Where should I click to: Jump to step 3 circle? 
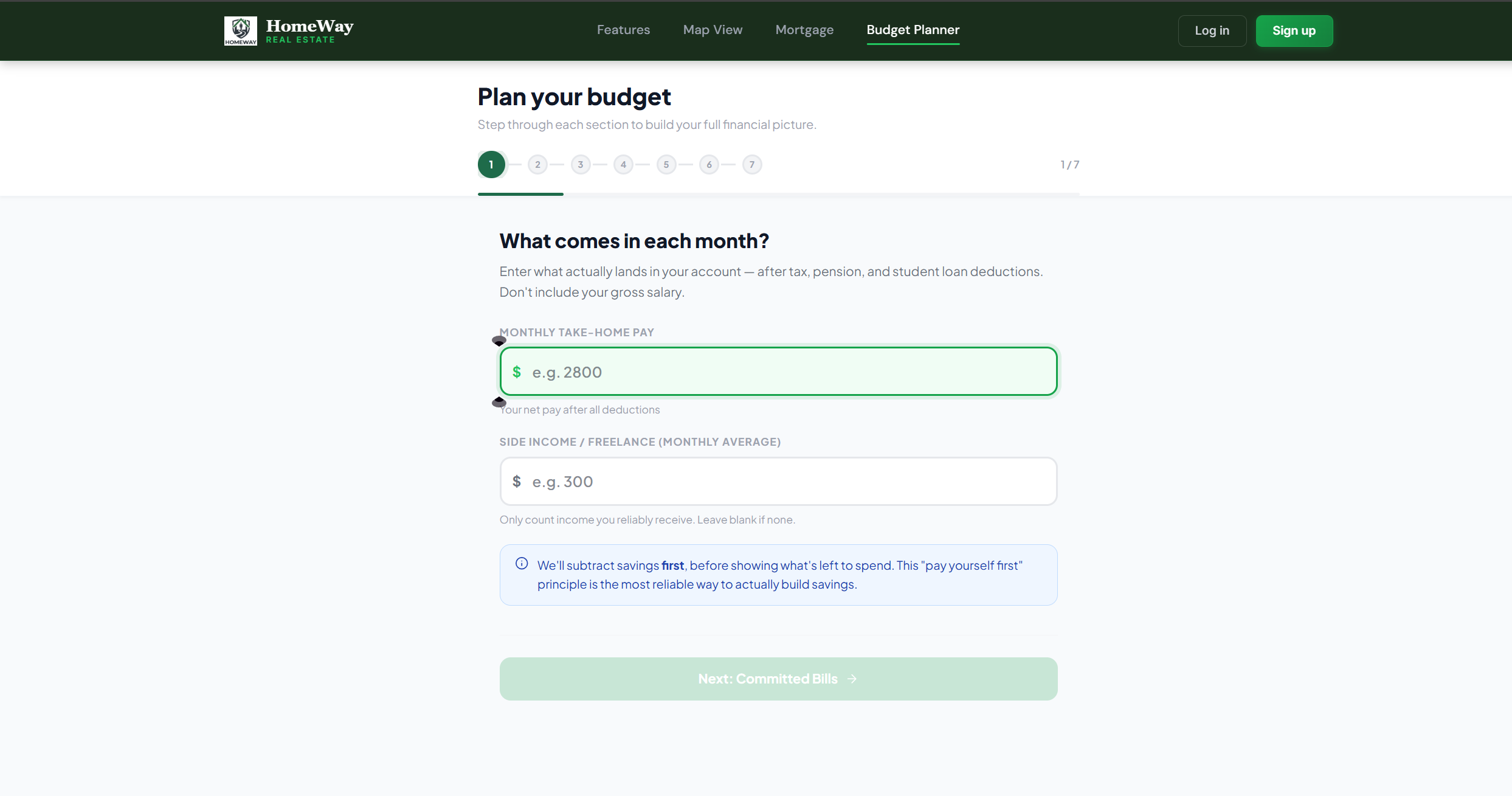581,165
